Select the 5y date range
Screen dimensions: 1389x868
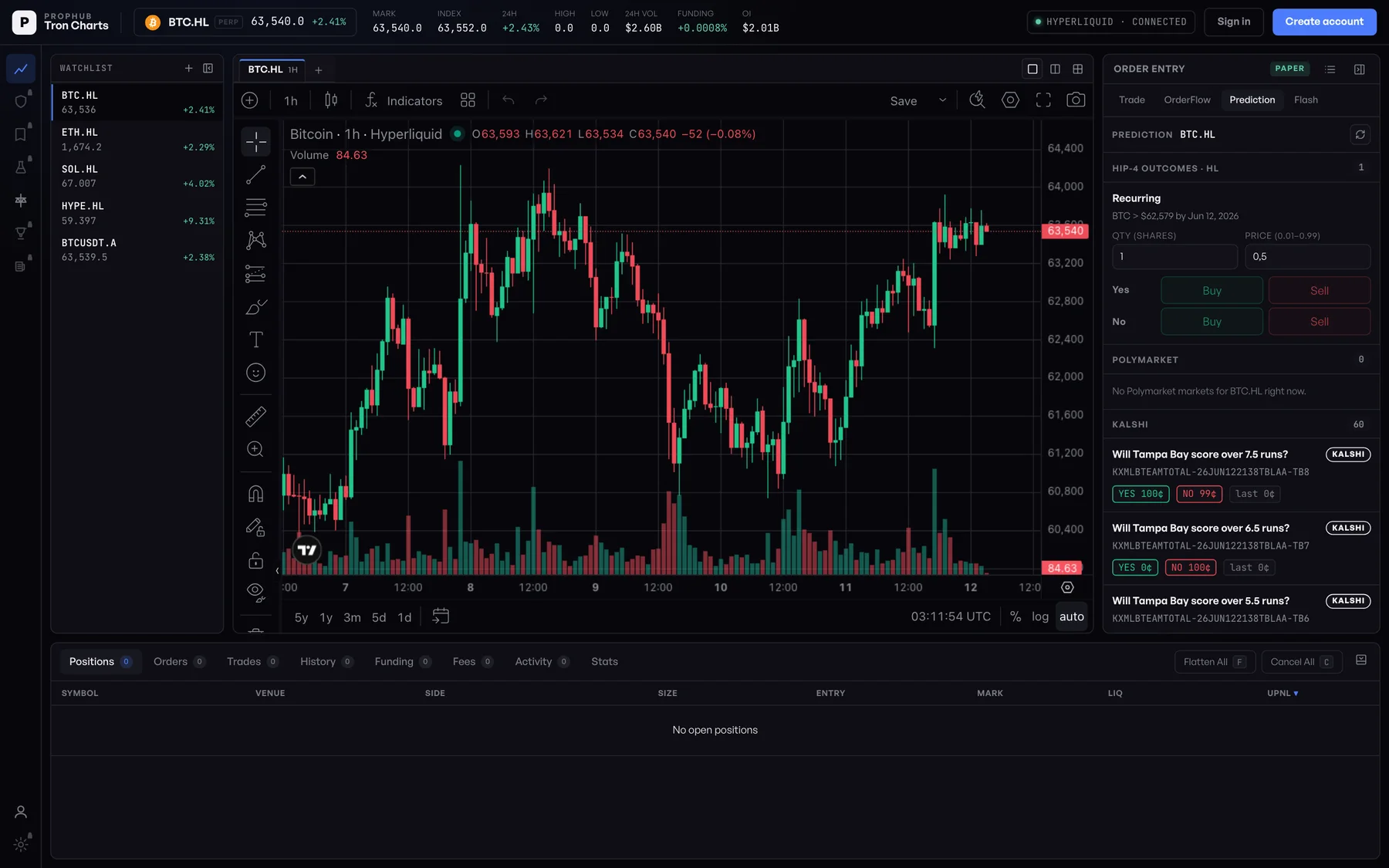click(301, 617)
